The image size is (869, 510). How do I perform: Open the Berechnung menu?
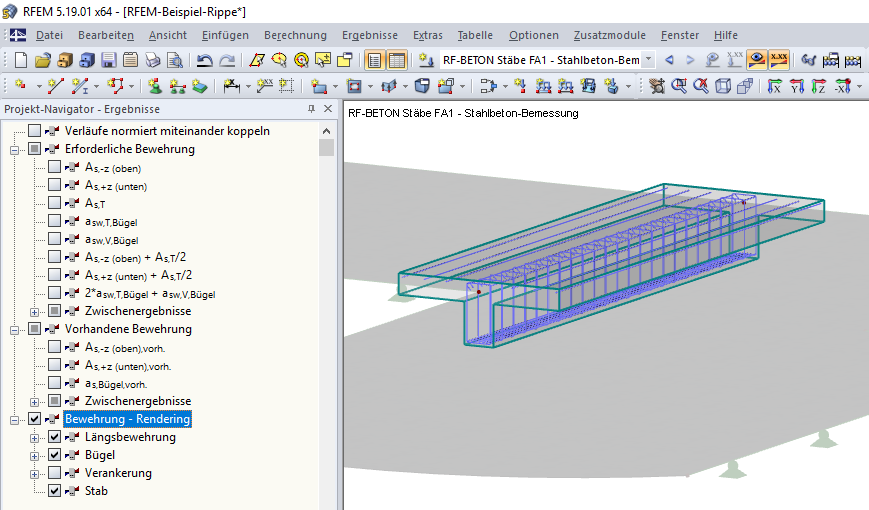295,35
